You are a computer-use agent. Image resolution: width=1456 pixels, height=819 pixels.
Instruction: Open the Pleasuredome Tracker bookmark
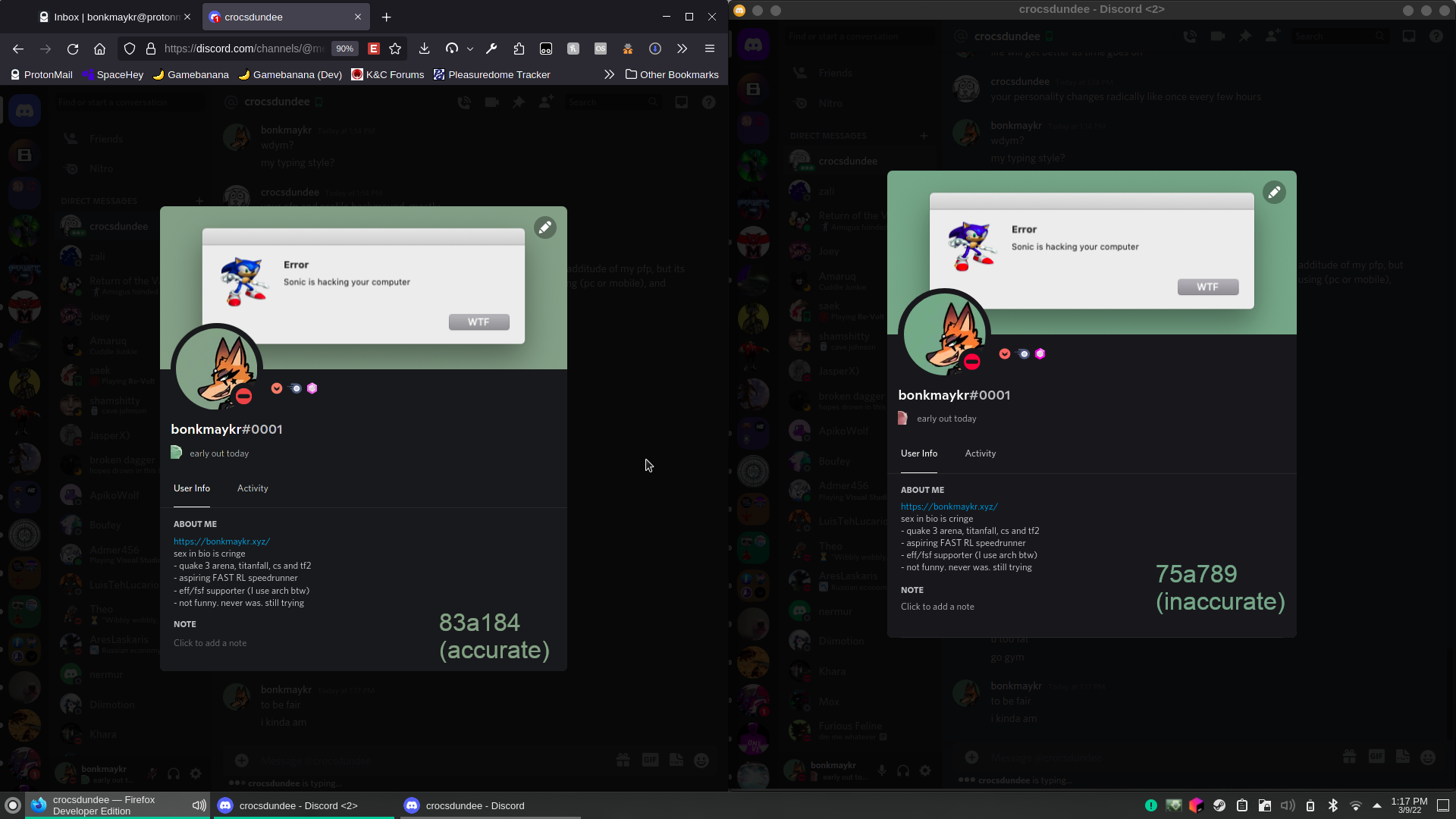tap(491, 74)
